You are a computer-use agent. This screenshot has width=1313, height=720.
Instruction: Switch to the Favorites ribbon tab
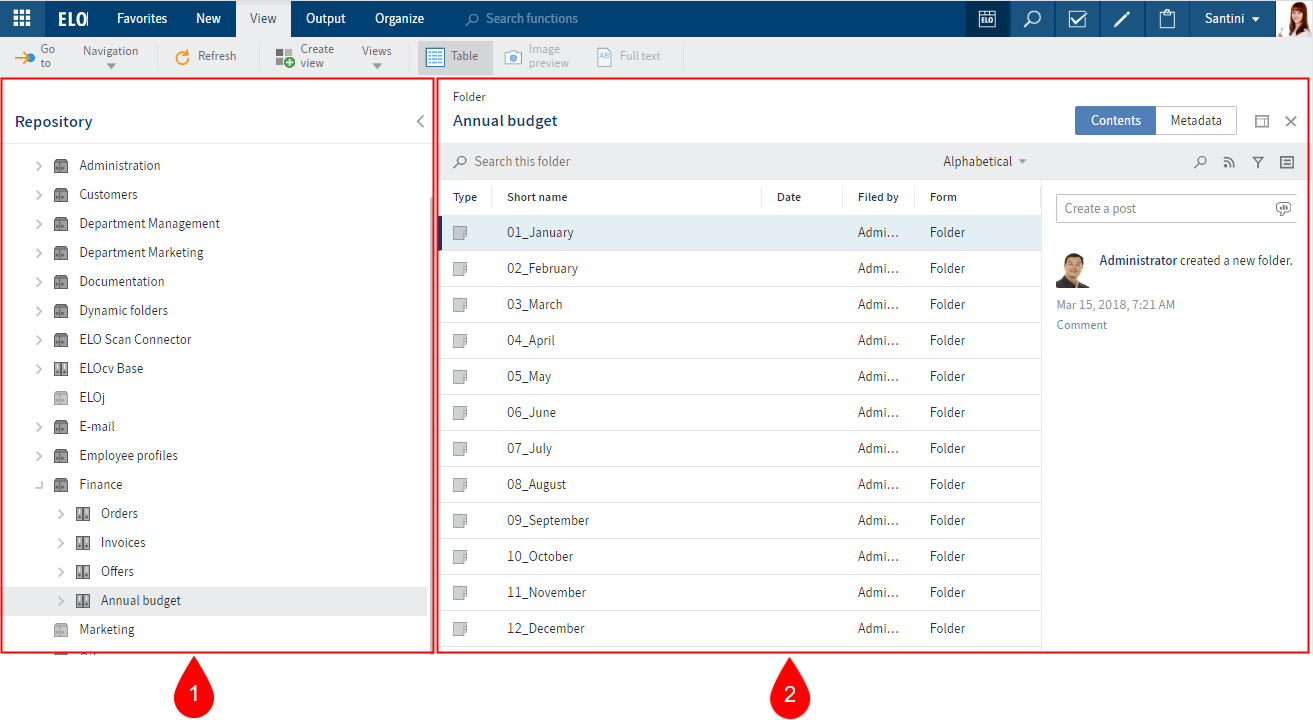[x=142, y=18]
